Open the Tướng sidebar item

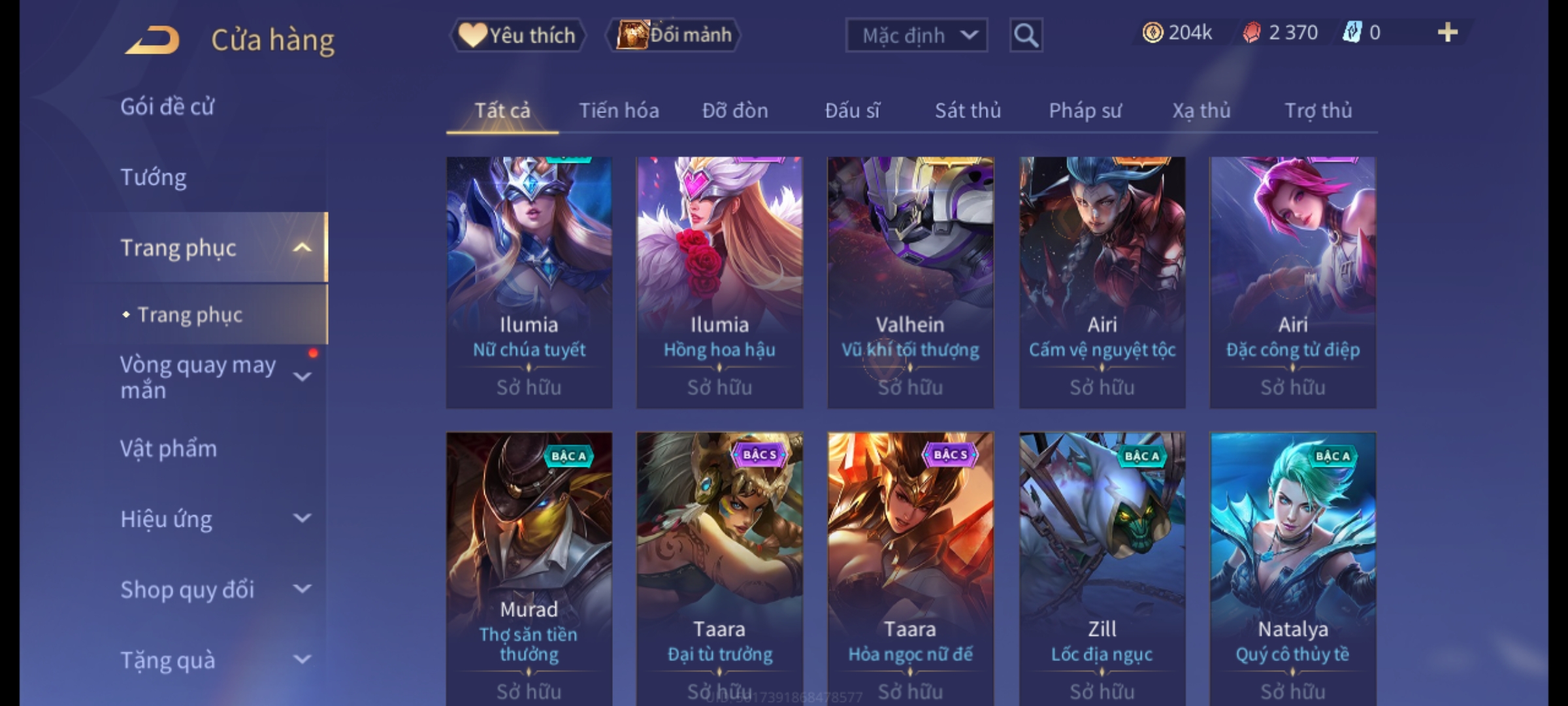(x=154, y=177)
